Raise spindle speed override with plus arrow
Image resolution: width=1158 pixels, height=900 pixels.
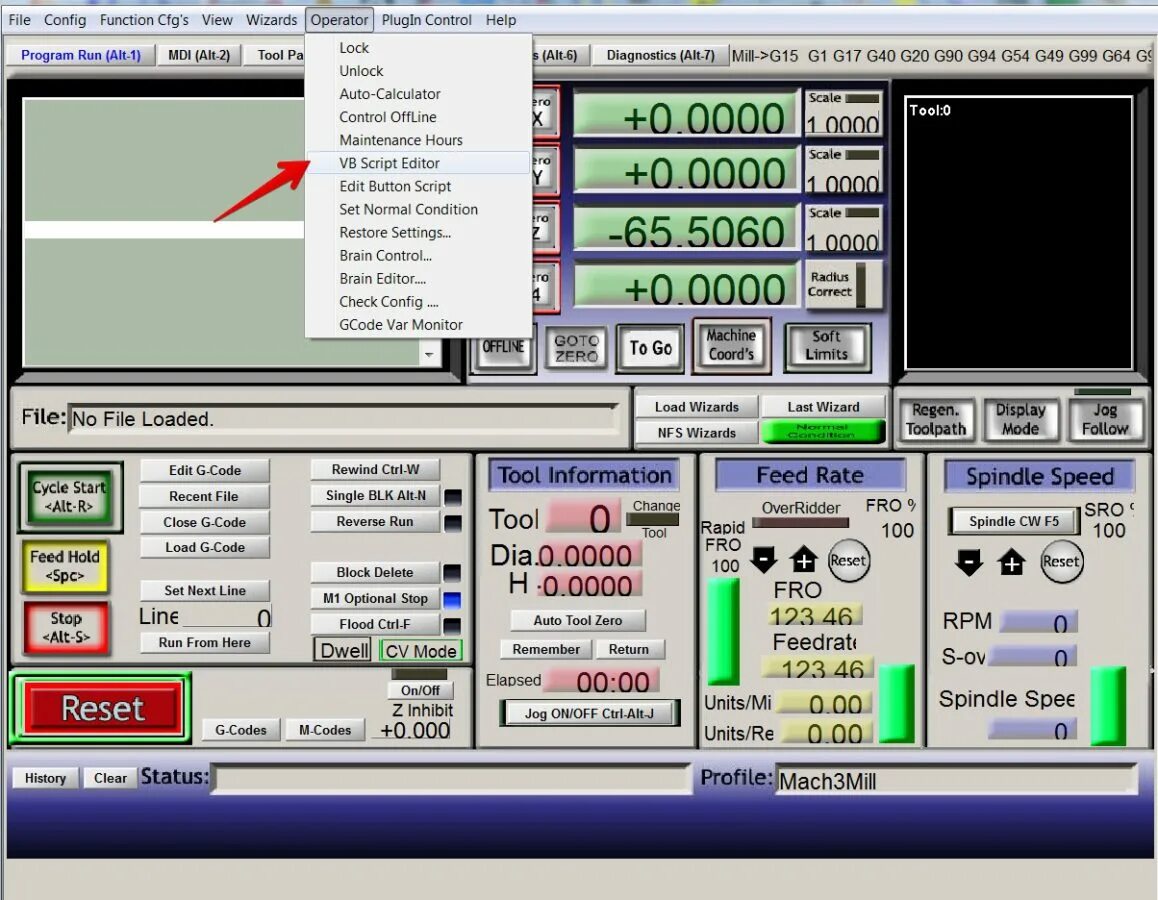point(1011,563)
